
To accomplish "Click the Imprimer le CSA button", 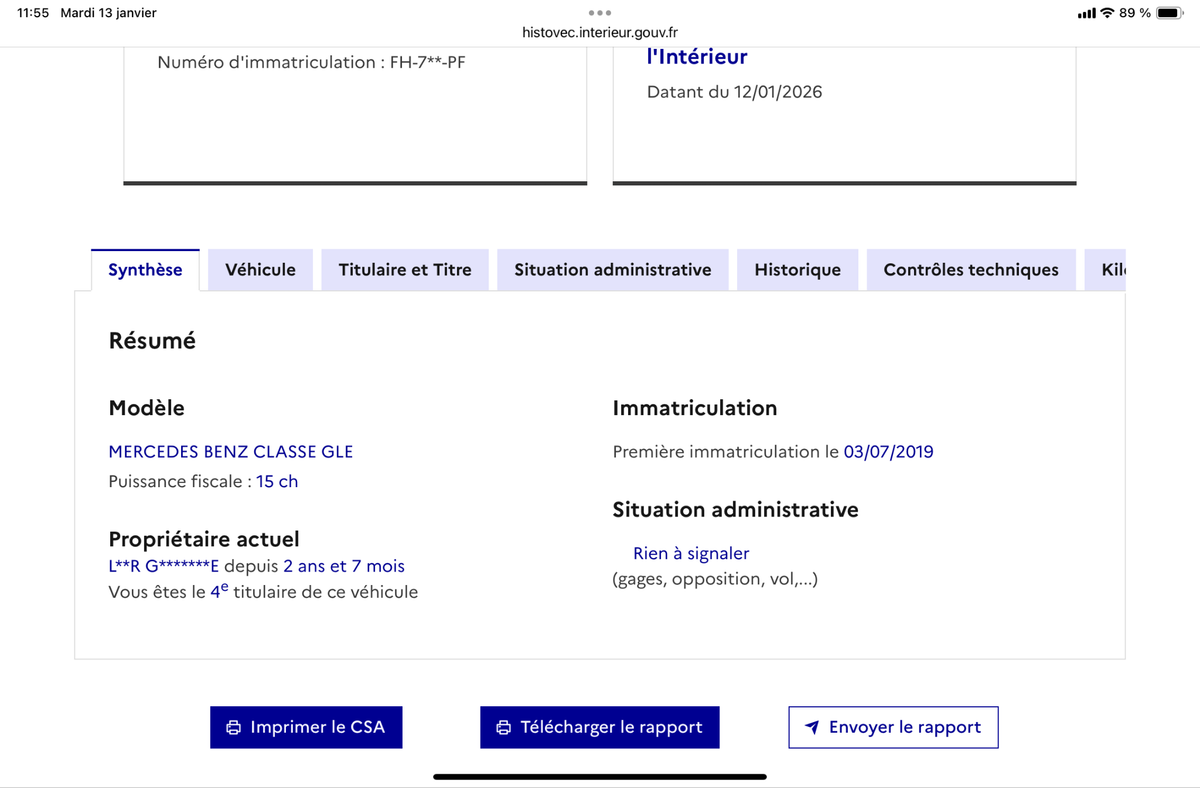I will click(305, 727).
